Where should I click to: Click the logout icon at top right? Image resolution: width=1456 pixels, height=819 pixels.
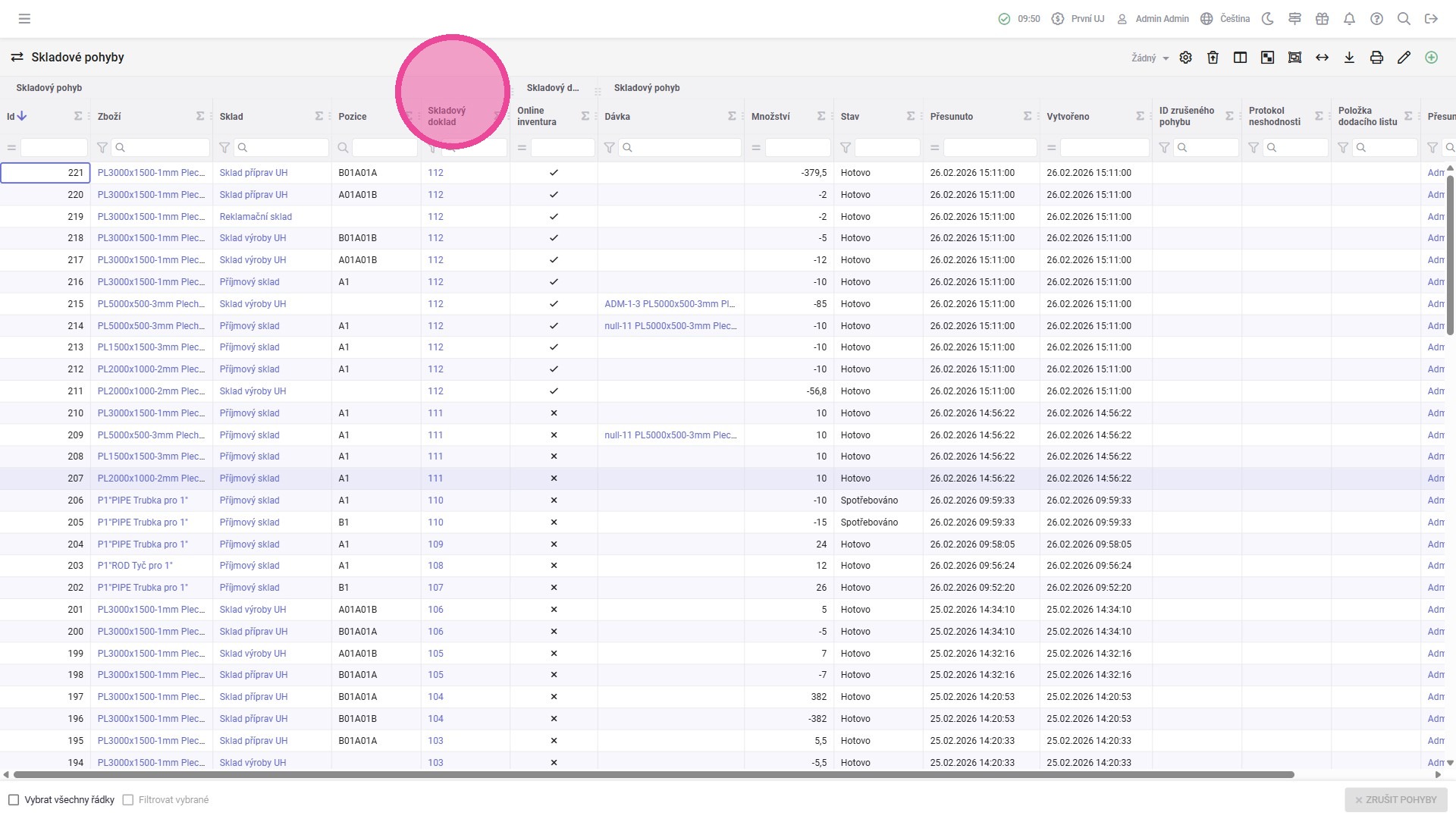1431,19
